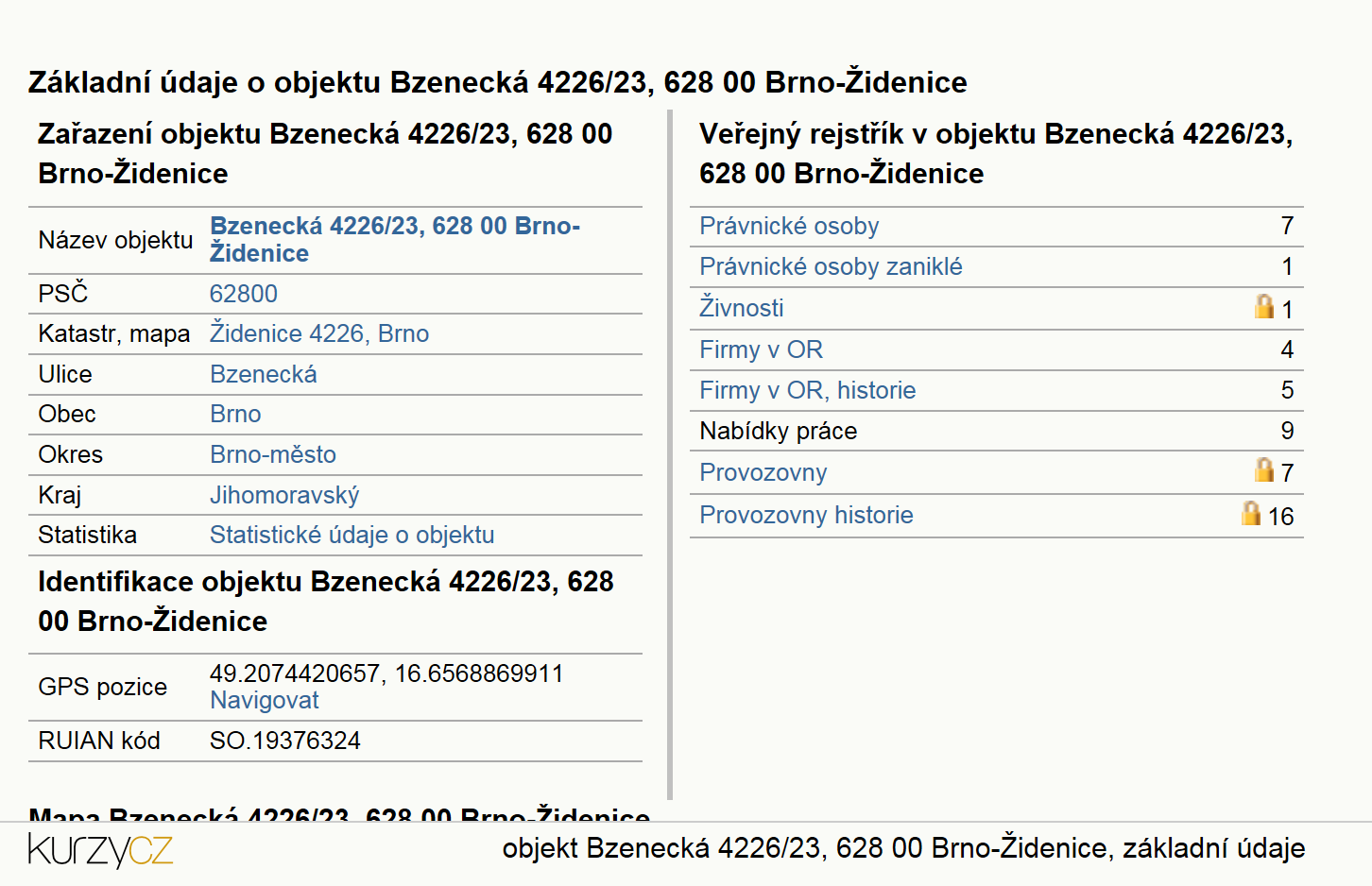This screenshot has height=886, width=1372.
Task: Open Provozovny historie link
Action: click(x=806, y=515)
